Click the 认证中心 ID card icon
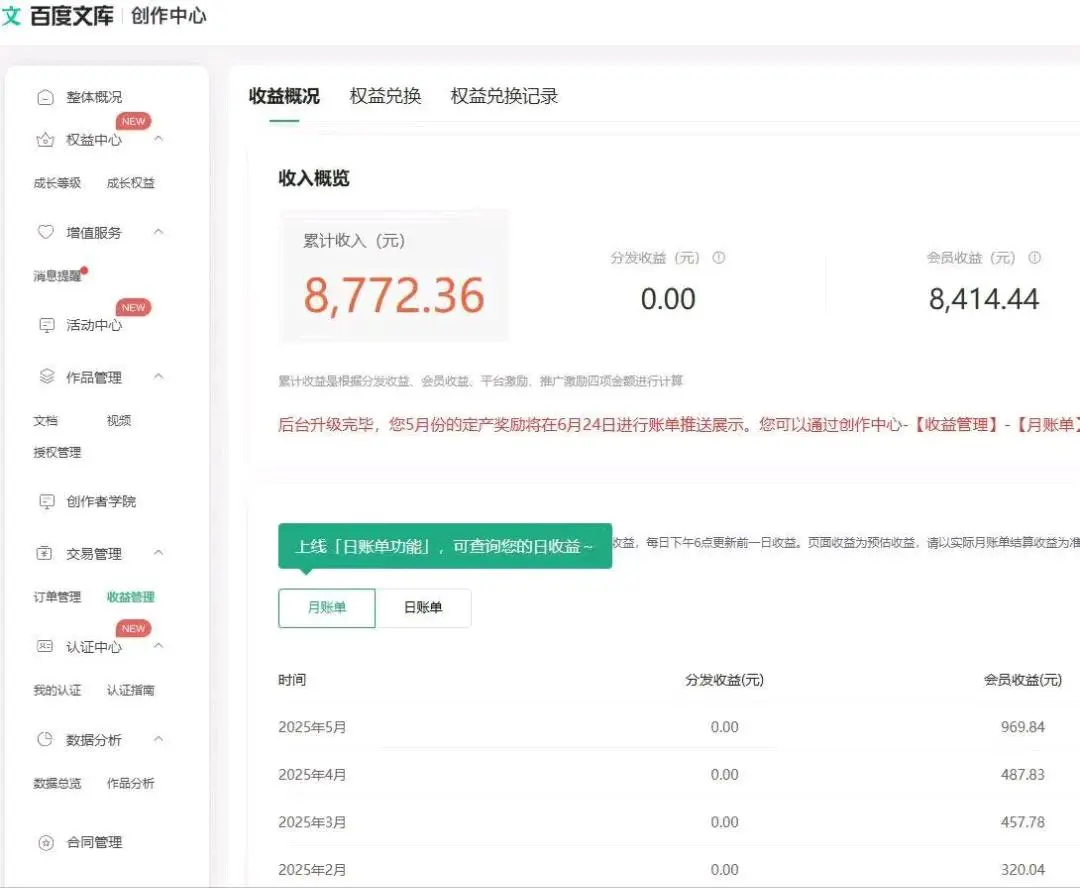The image size is (1080, 888). (45, 646)
